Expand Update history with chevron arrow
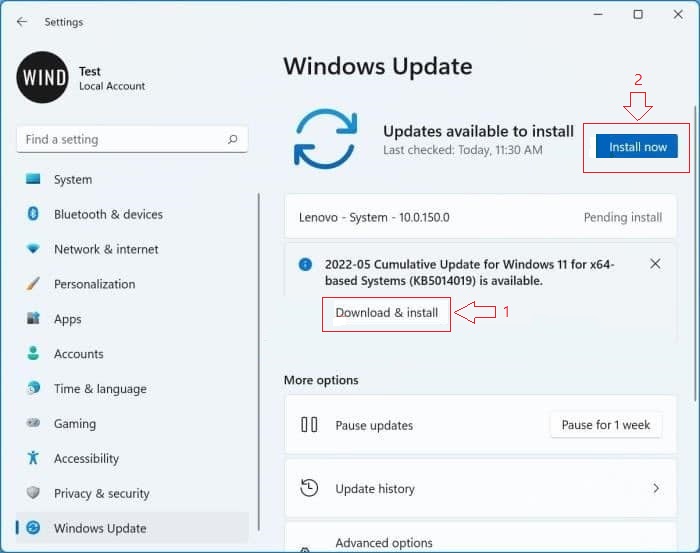 pyautogui.click(x=656, y=489)
